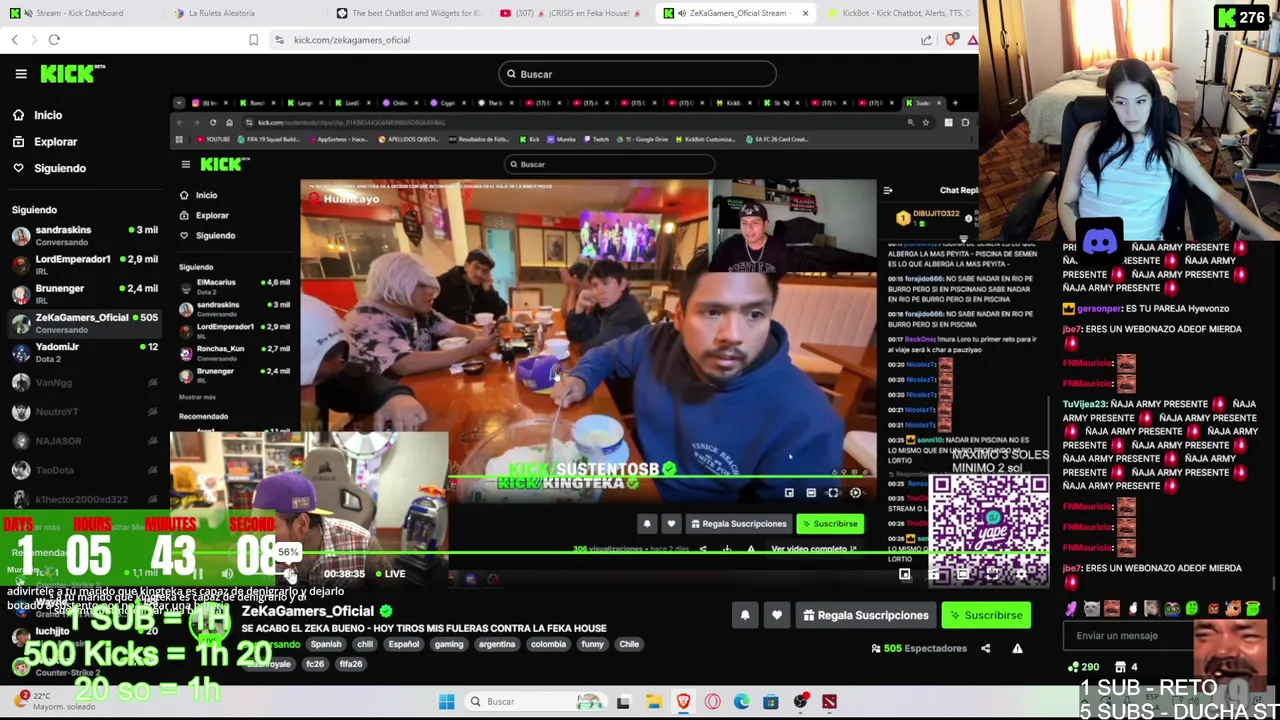Open Explorar in the sidebar

click(46, 142)
